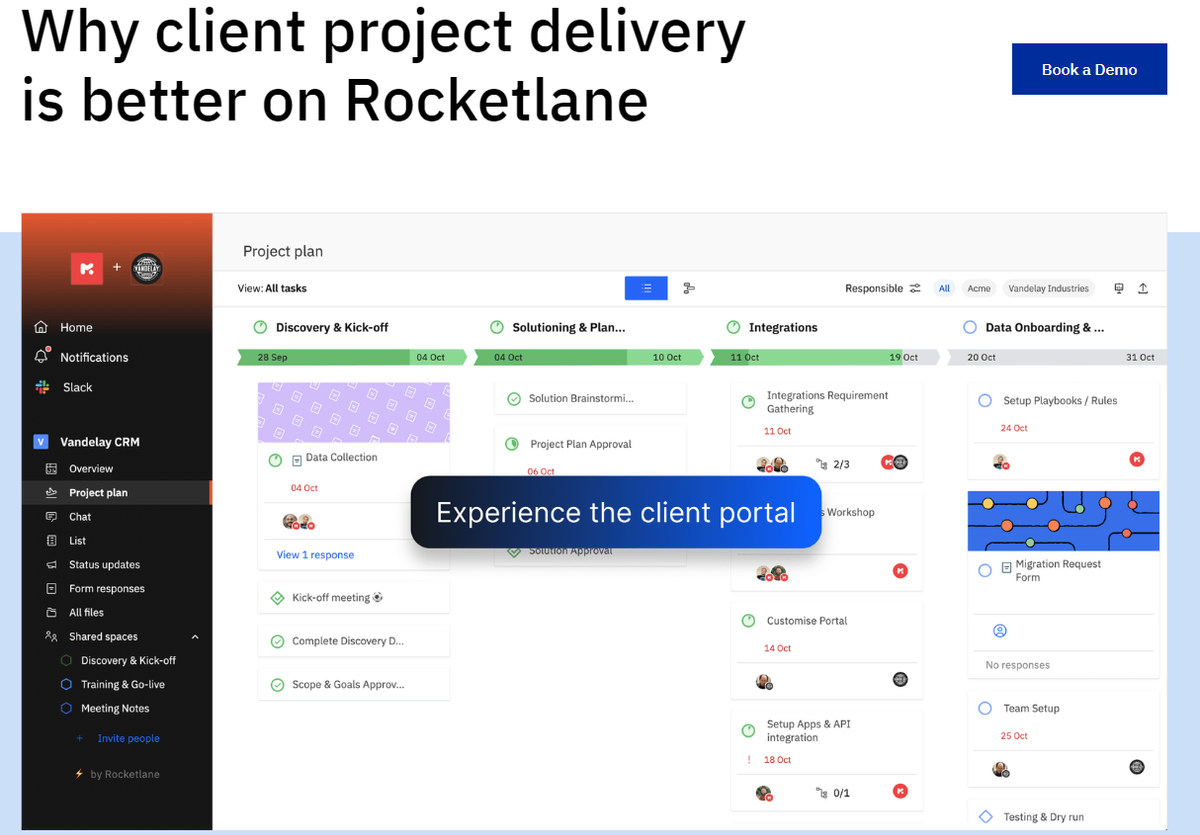Select the Vandelay Industries filter chip
The height and width of the screenshot is (835, 1200).
point(1048,288)
